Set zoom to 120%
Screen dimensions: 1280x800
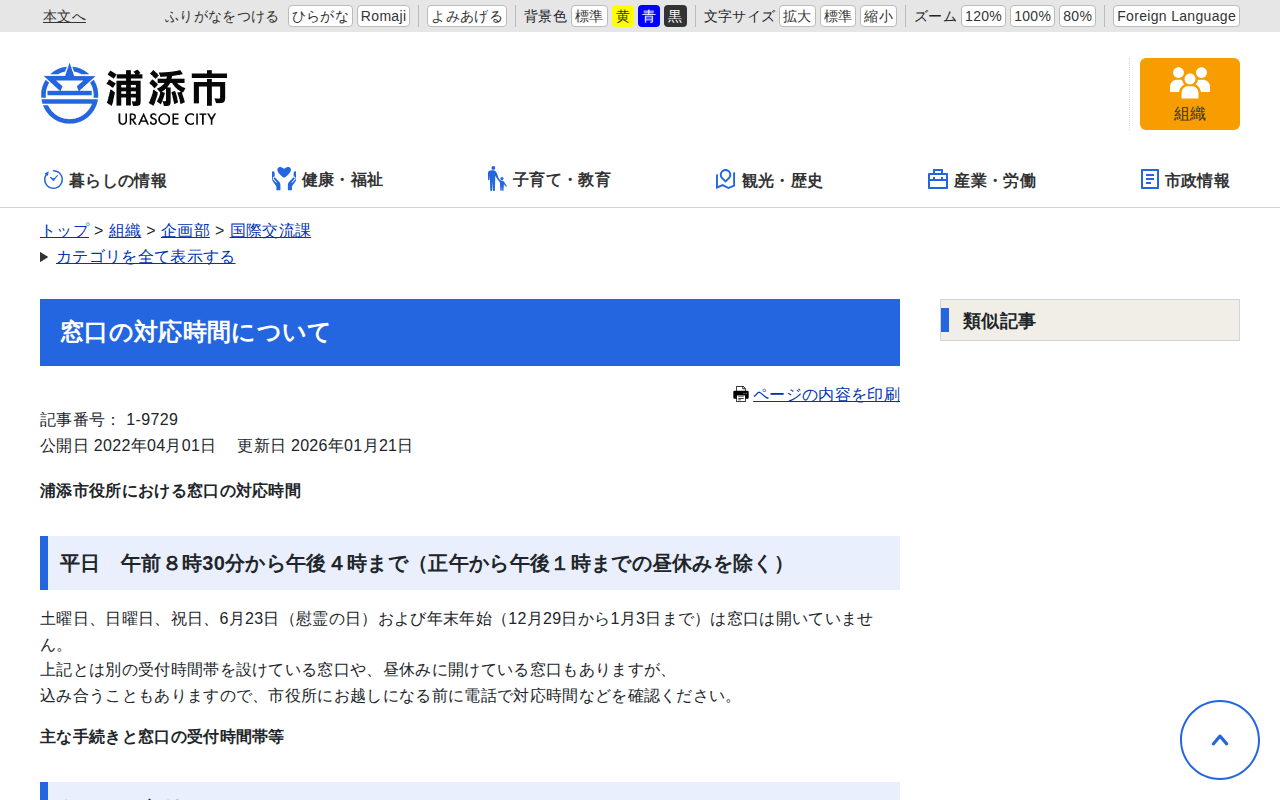coord(983,16)
